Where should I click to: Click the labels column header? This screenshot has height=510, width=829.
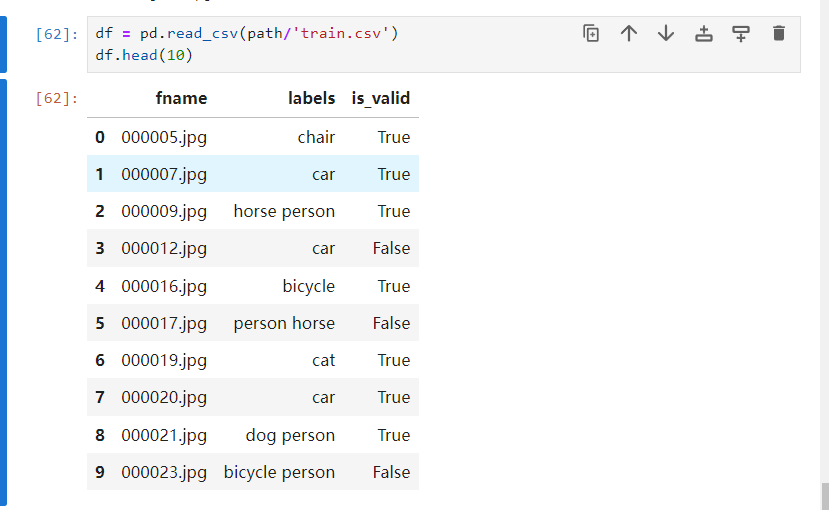(311, 98)
